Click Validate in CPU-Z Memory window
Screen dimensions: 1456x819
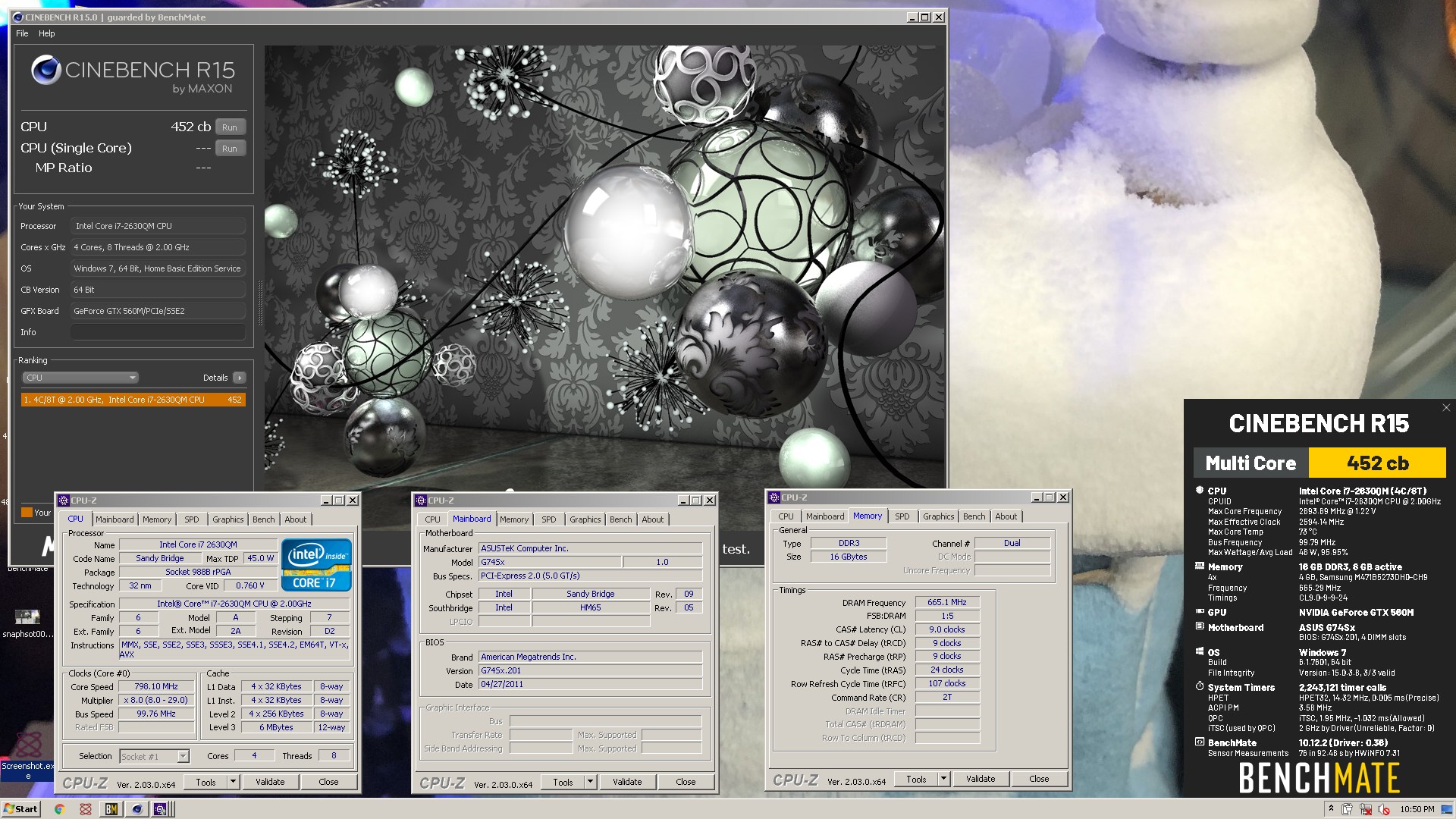click(981, 779)
